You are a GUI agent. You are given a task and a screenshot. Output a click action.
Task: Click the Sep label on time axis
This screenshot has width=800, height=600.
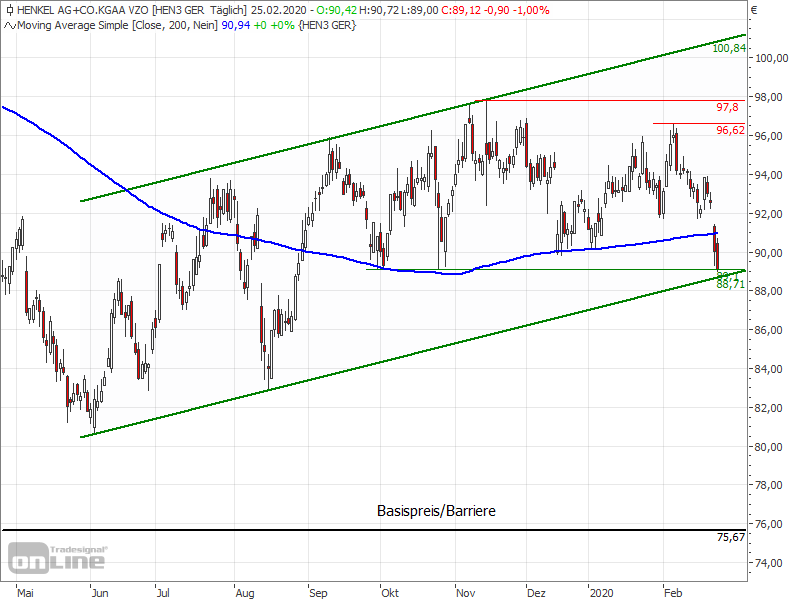coord(318,593)
